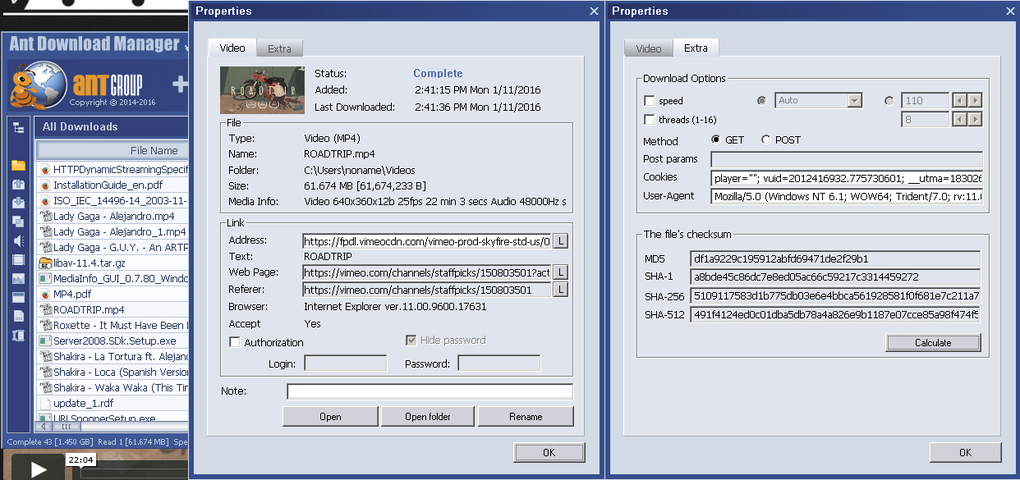
Task: Select the Shakira - Loca row
Action: 114,372
